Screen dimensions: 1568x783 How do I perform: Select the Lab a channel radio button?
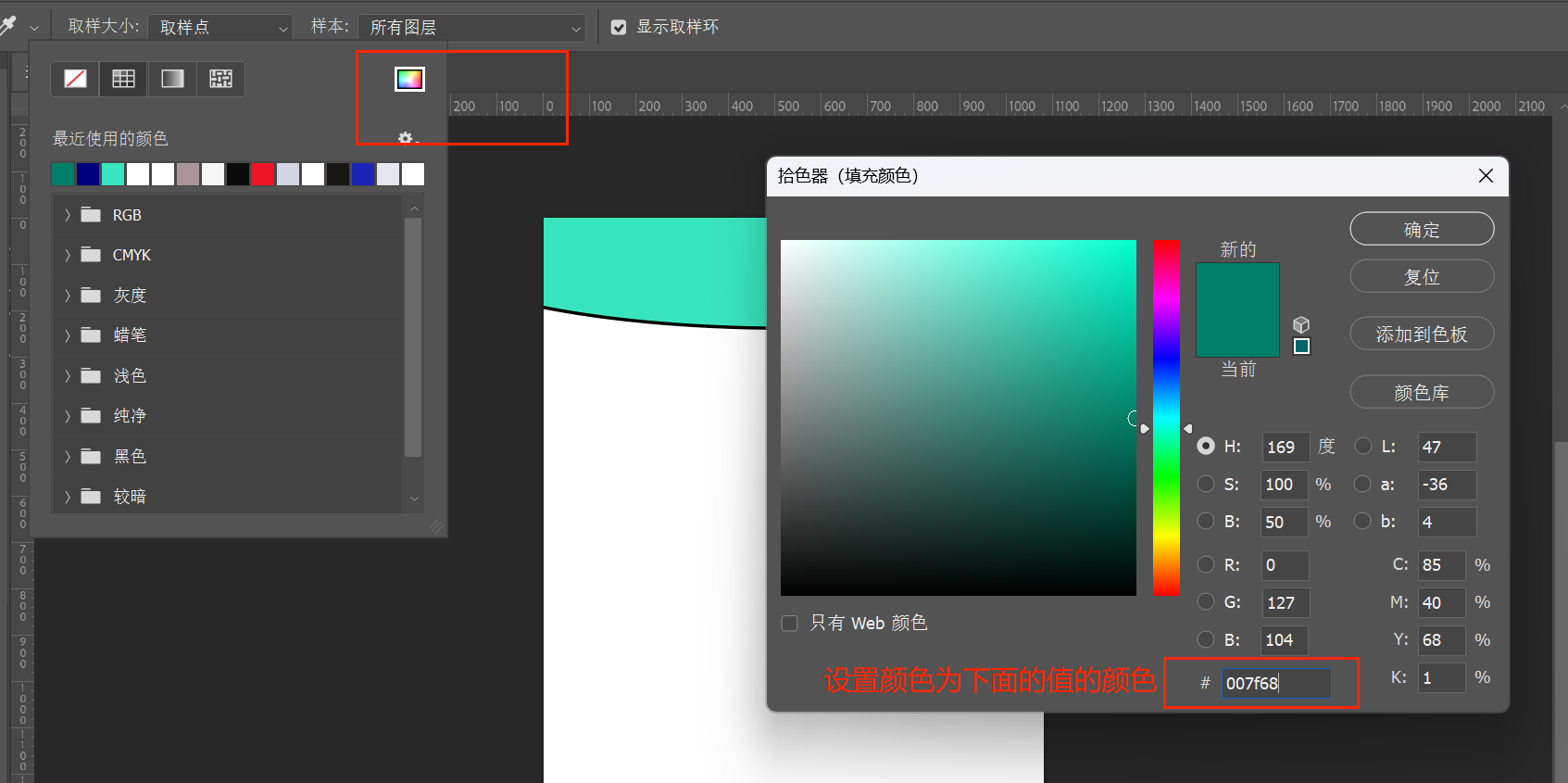1362,484
